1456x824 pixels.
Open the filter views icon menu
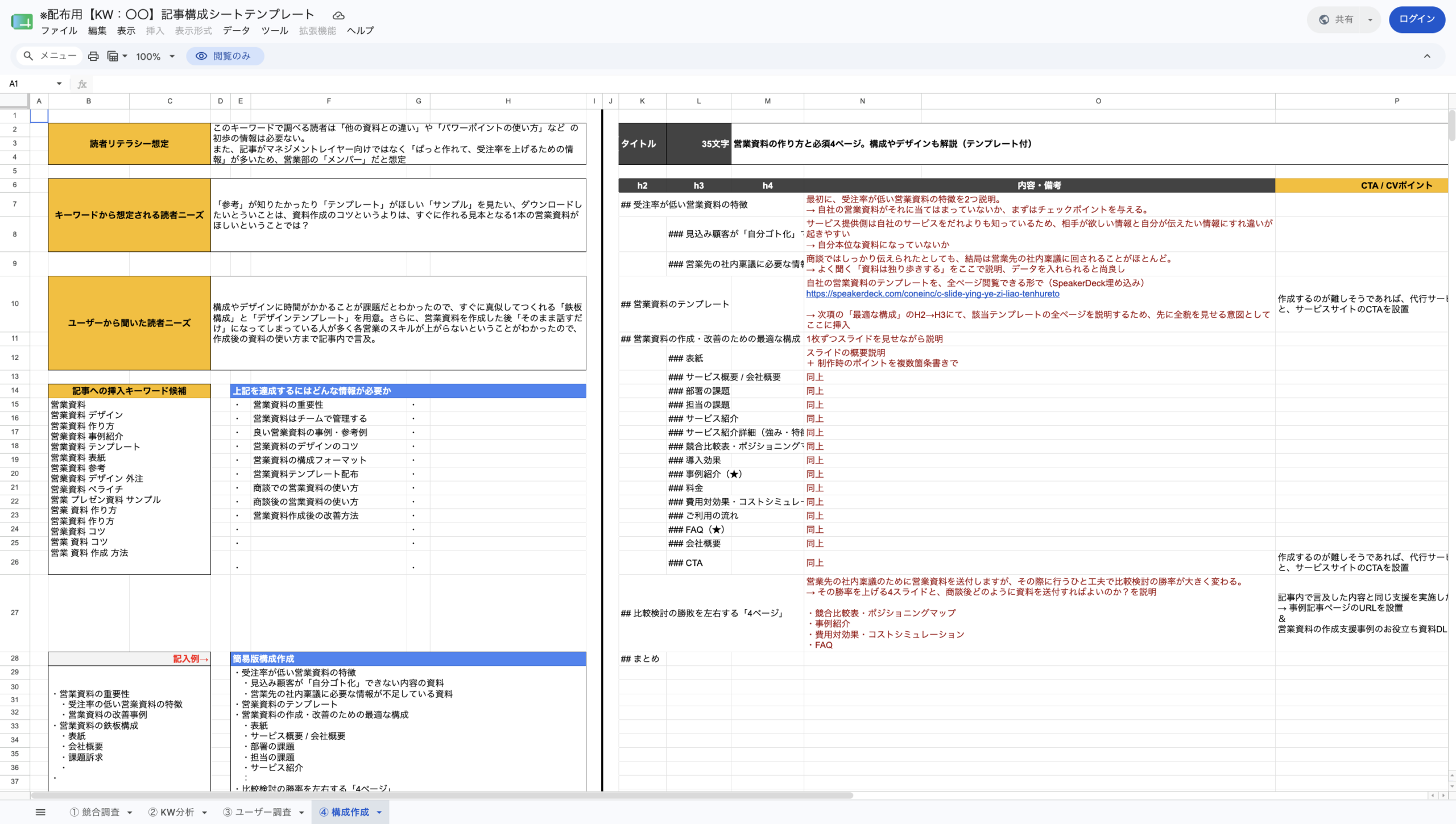117,56
